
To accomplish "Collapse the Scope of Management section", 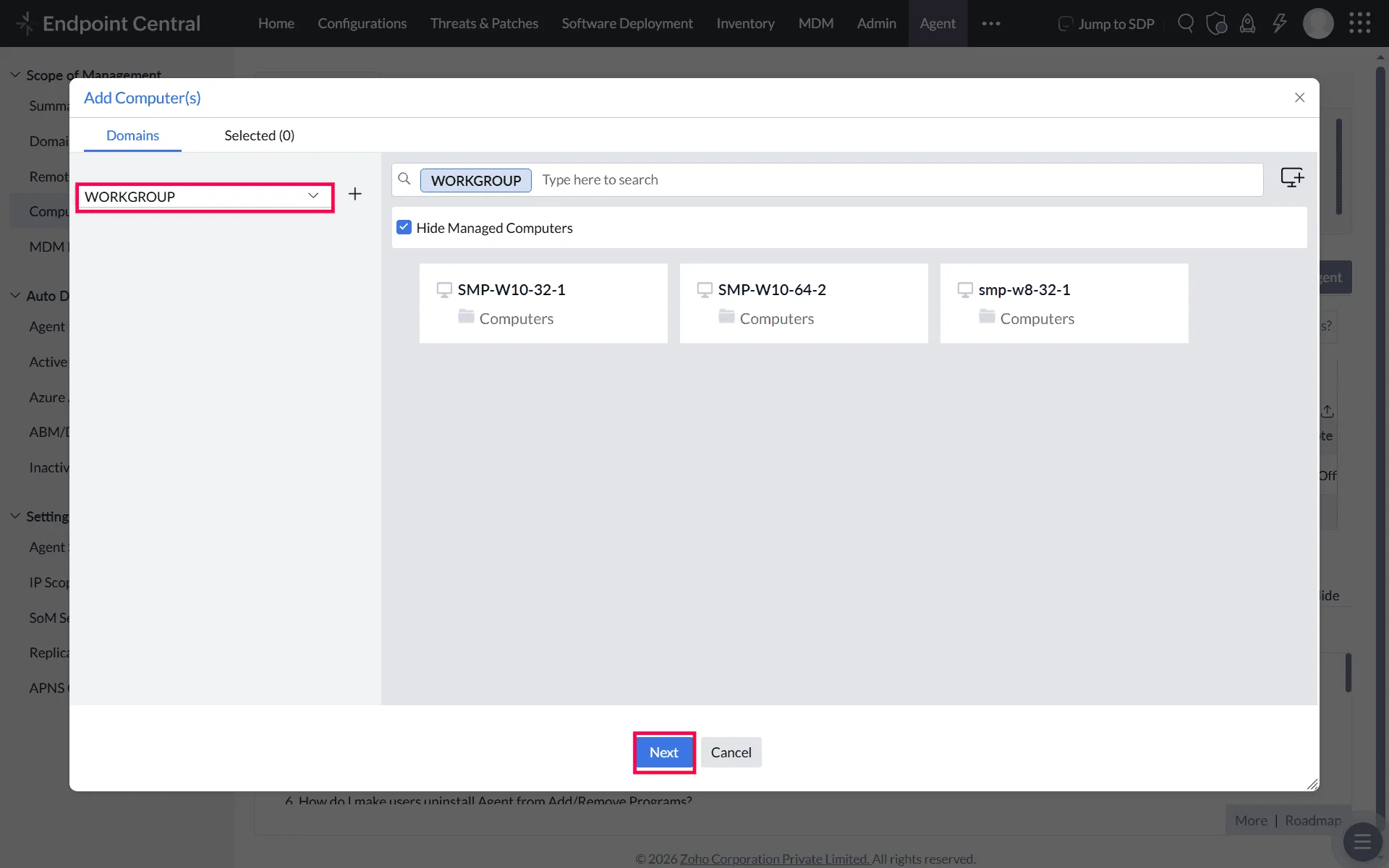I will tap(15, 75).
